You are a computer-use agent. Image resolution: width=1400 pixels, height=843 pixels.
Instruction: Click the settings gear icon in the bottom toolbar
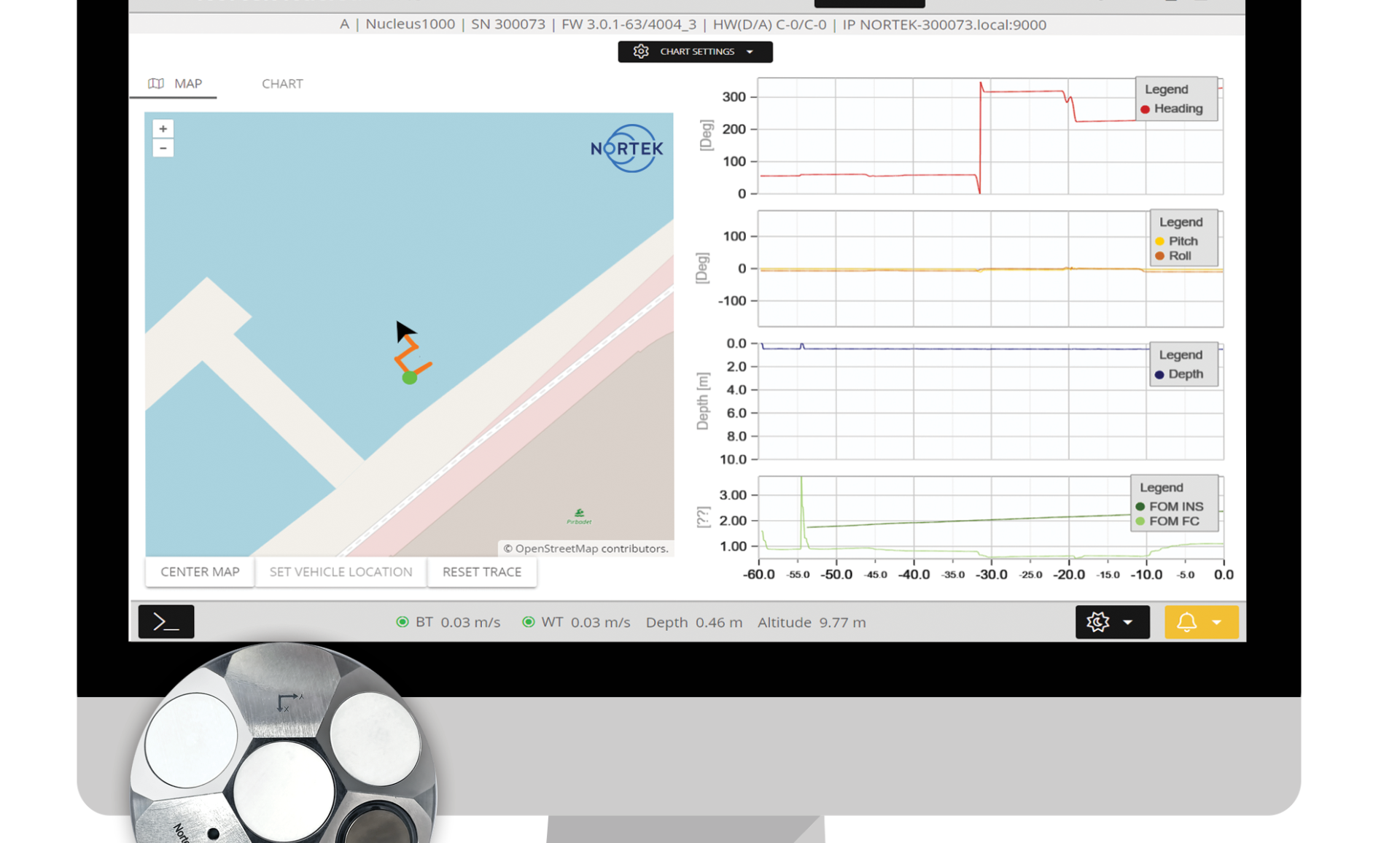1098,622
